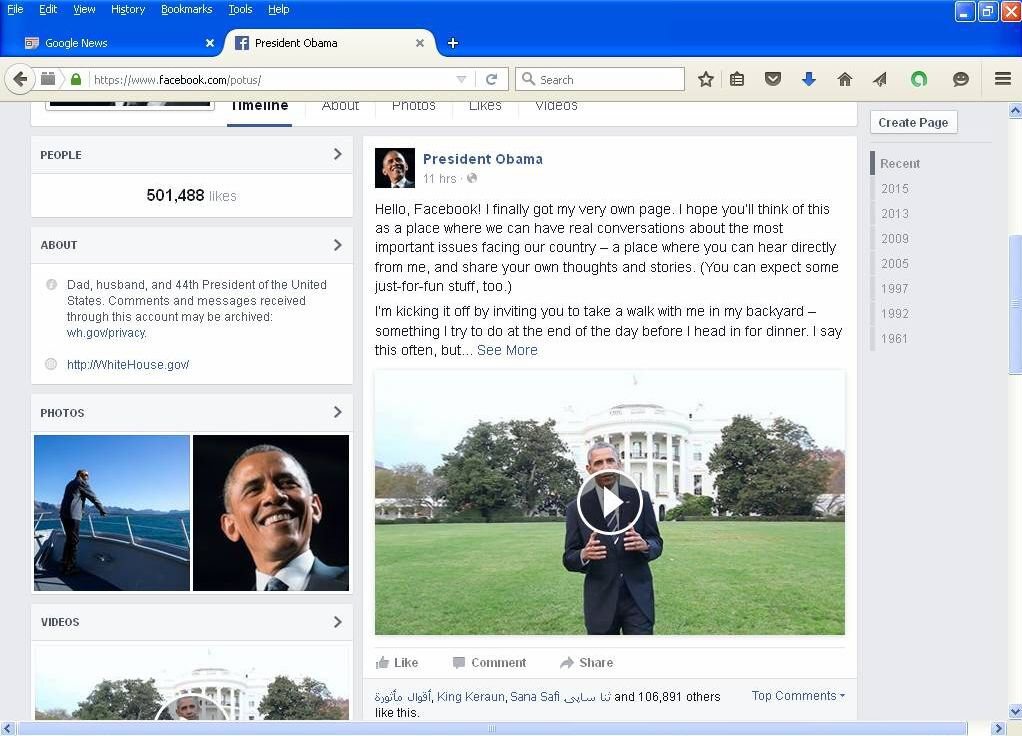Screen dimensions: 1022x736
Task: Open downloads blue arrow icon
Action: coord(808,80)
